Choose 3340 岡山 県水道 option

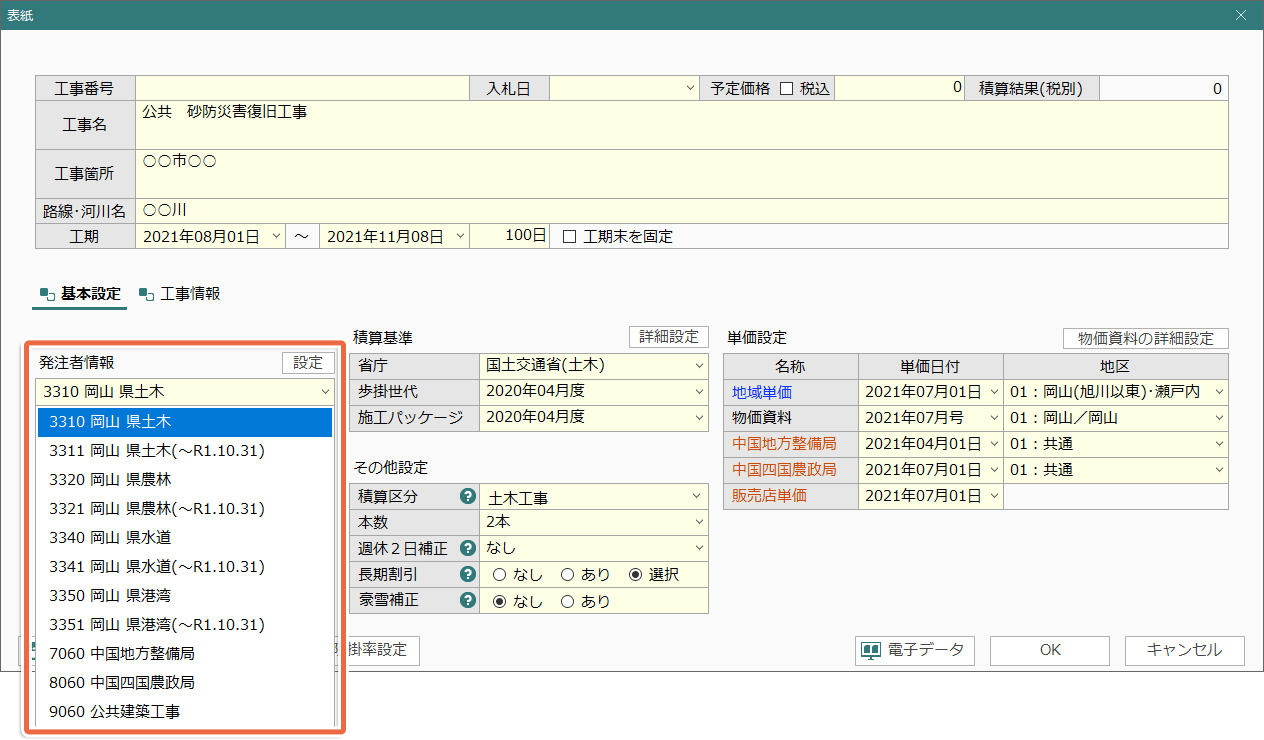coord(185,538)
